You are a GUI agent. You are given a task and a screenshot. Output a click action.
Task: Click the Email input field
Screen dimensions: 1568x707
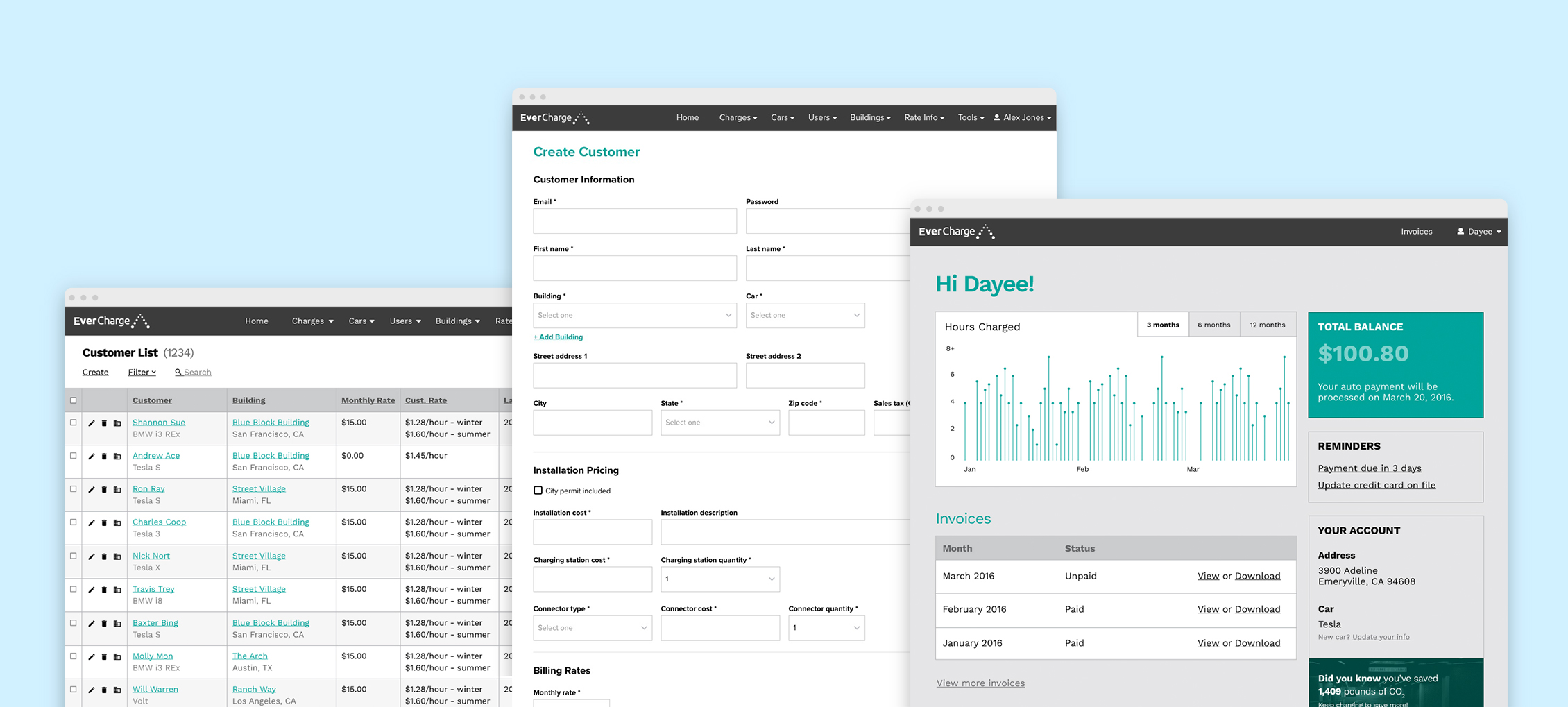tap(634, 221)
